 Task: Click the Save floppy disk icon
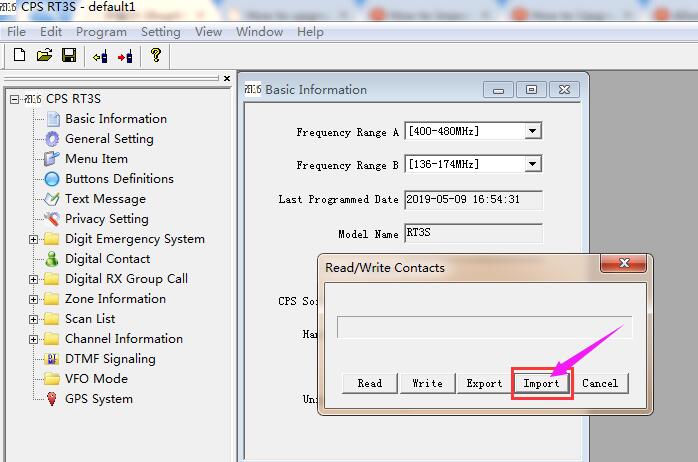coord(69,56)
